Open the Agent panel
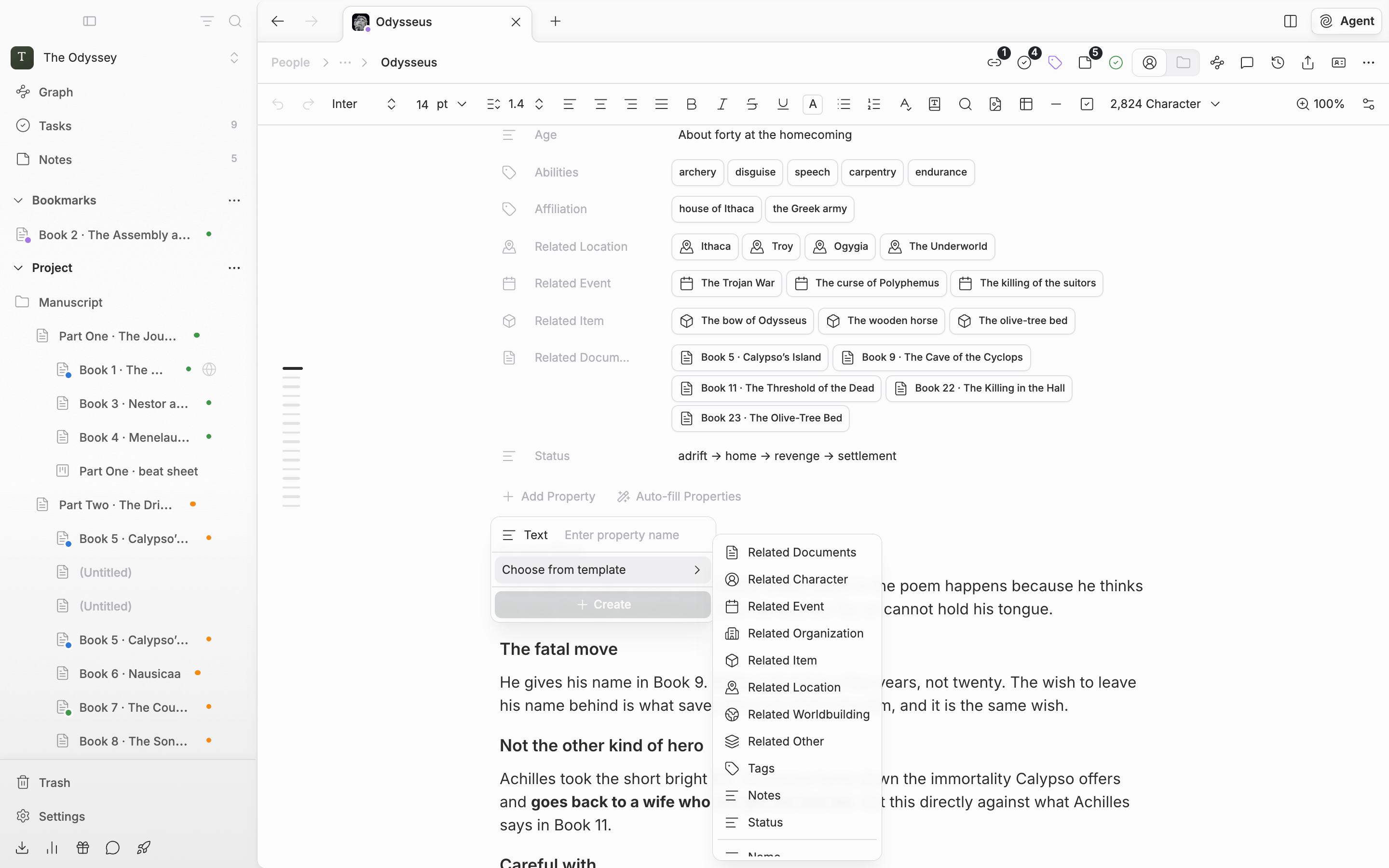This screenshot has width=1389, height=868. pyautogui.click(x=1346, y=21)
